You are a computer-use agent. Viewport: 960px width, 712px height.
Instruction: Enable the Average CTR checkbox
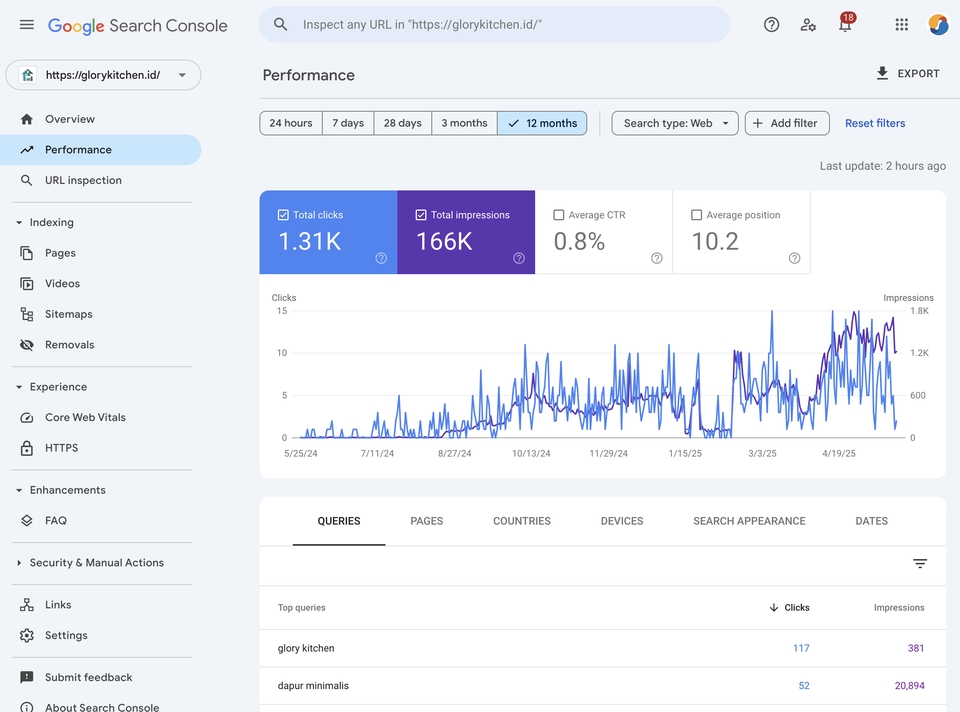[x=559, y=215]
